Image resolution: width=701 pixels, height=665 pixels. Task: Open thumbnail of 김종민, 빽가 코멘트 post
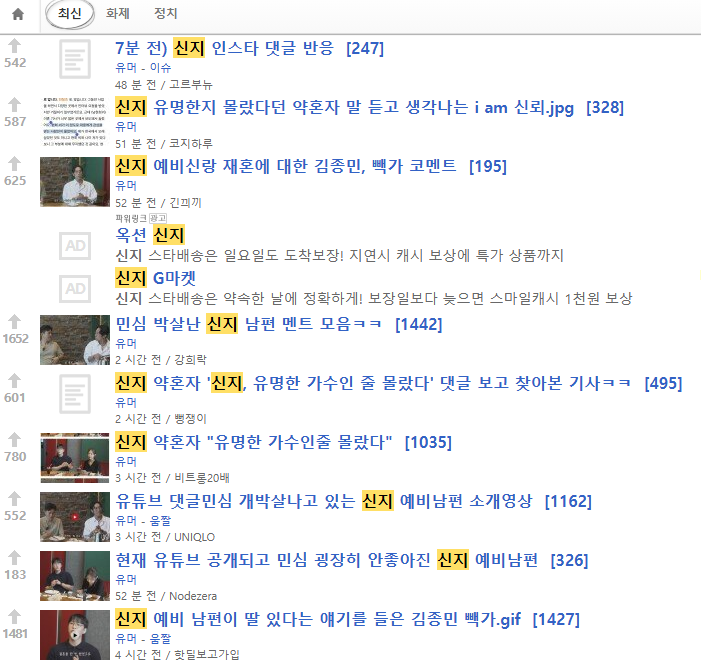click(x=74, y=181)
